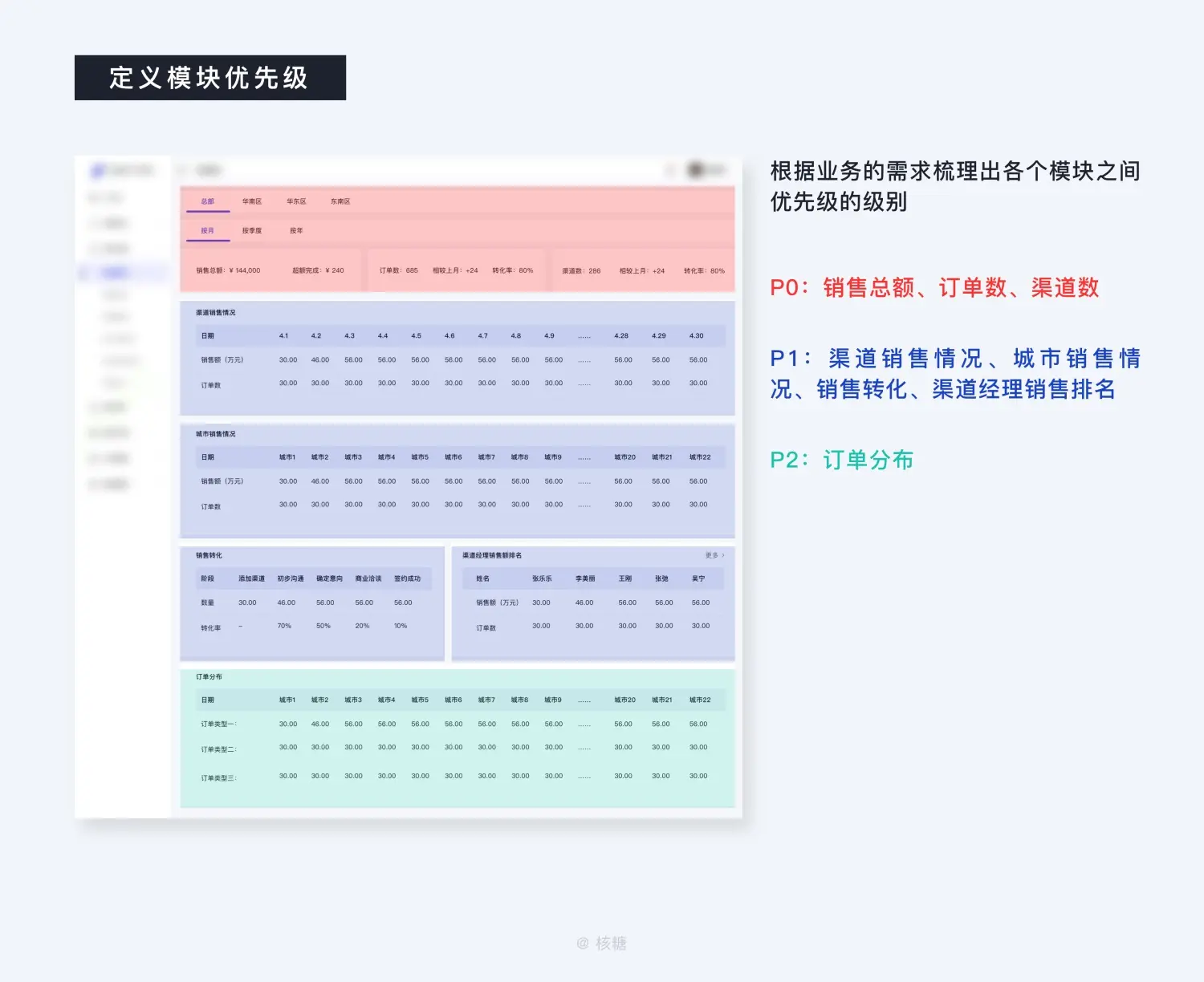Switch to 按季度 view
The image size is (1204, 982).
(x=252, y=230)
